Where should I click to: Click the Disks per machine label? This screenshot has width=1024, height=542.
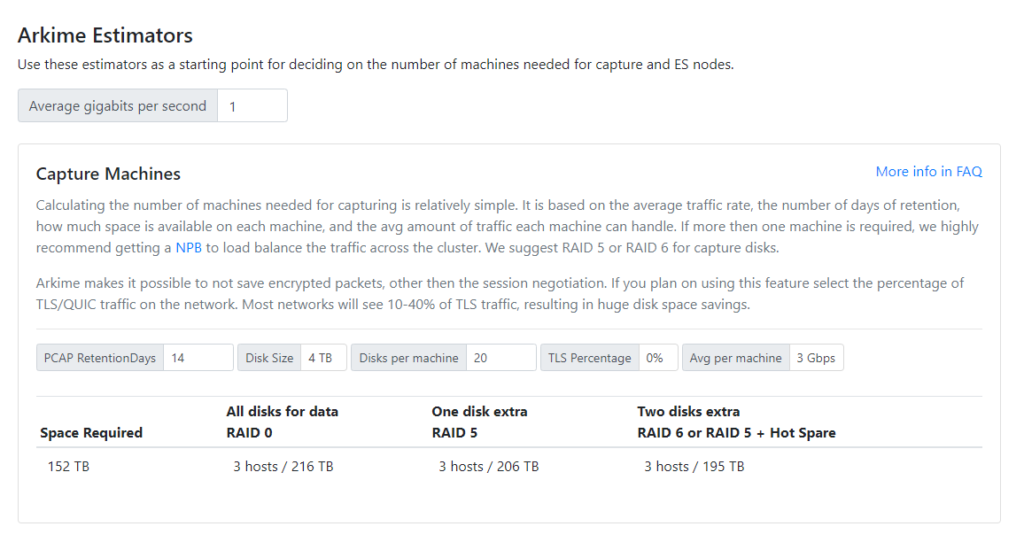coord(409,358)
